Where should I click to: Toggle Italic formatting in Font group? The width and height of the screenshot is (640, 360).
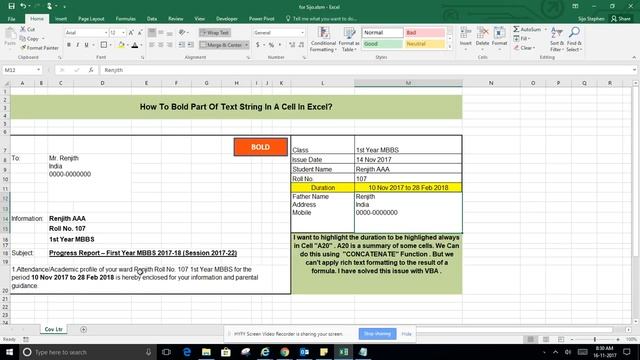coord(78,45)
